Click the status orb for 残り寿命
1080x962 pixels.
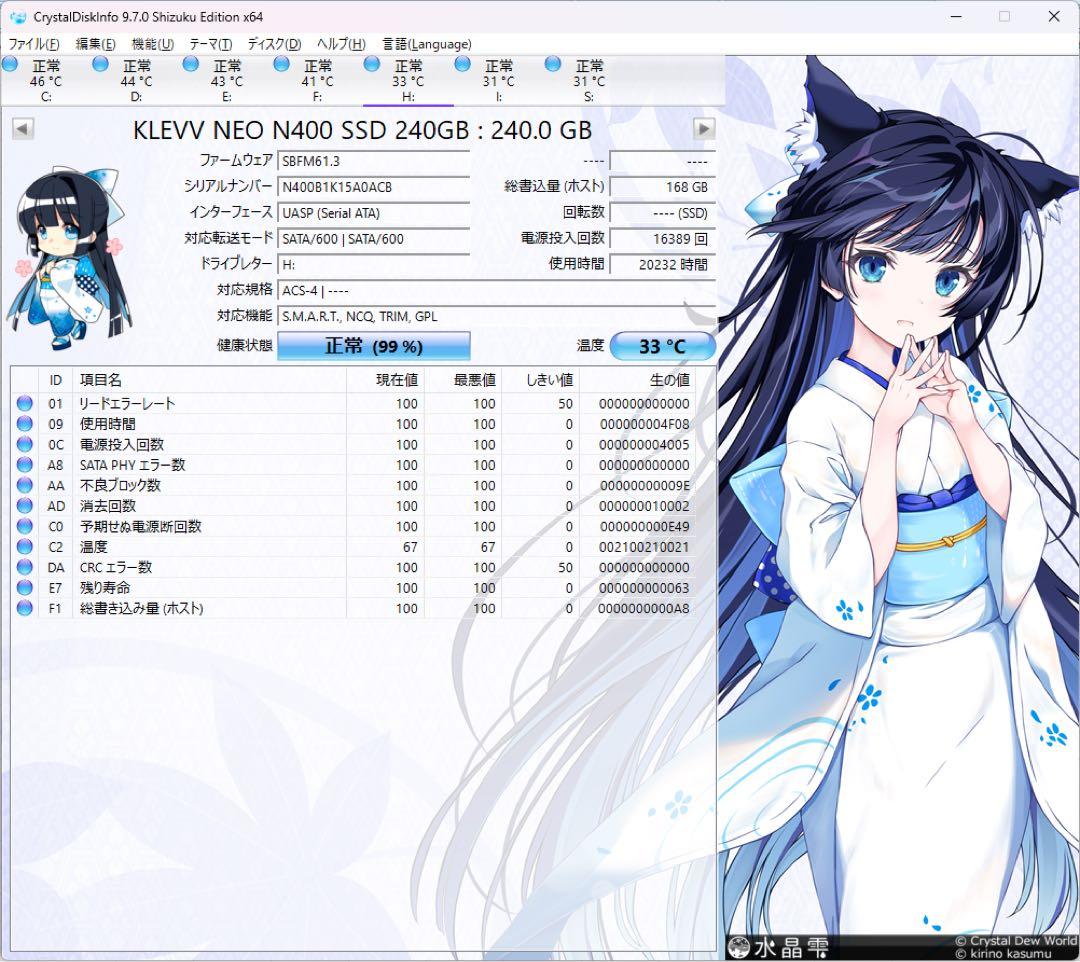tap(24, 587)
